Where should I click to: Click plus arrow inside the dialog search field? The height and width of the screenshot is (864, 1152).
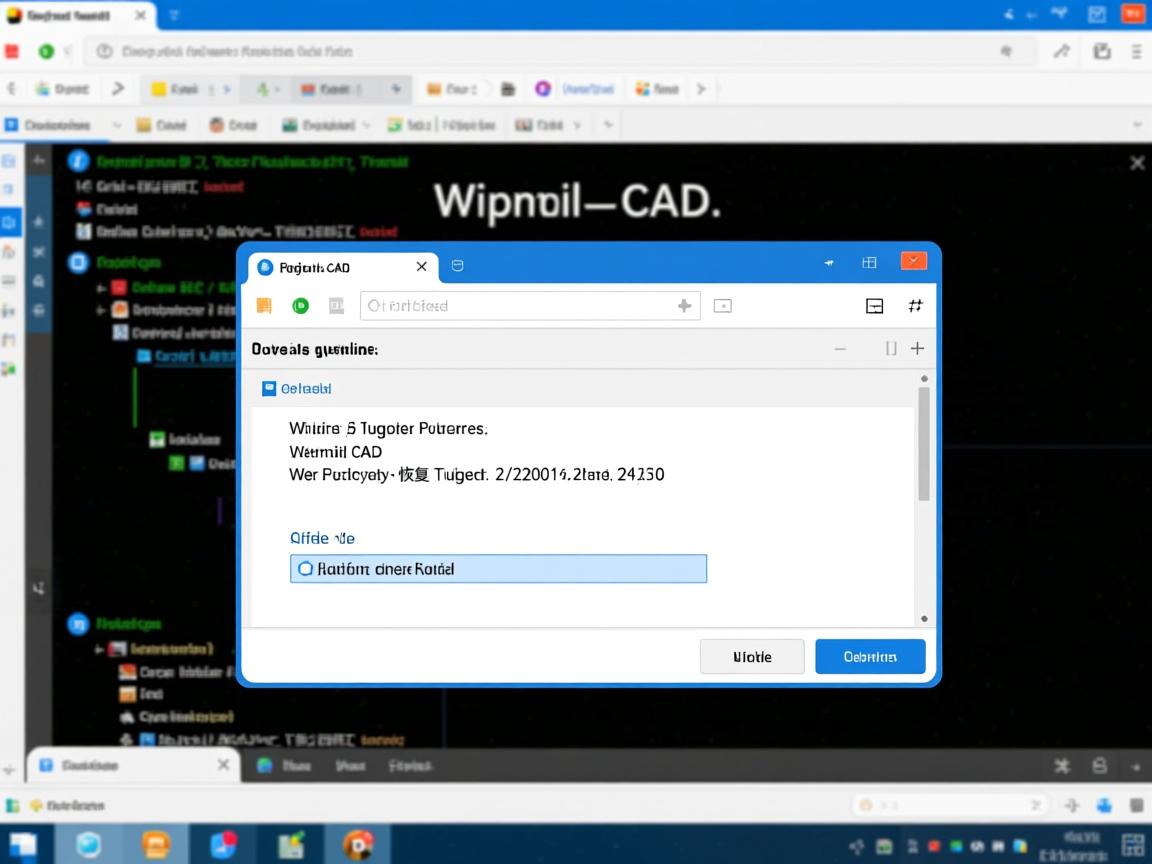tap(684, 306)
